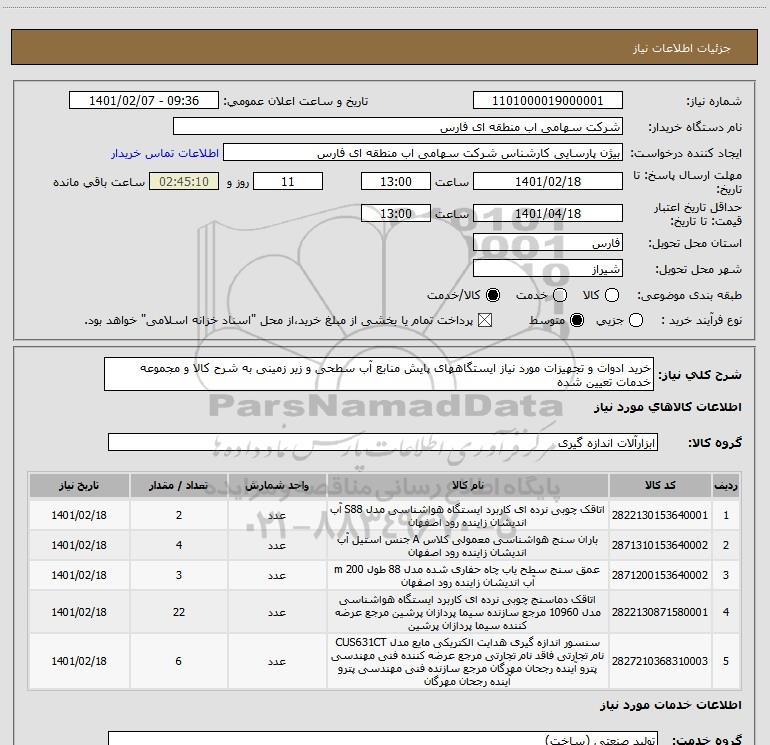Click the price validity date 1401/04/18 field
Screen dimensions: 770x745
[548, 213]
